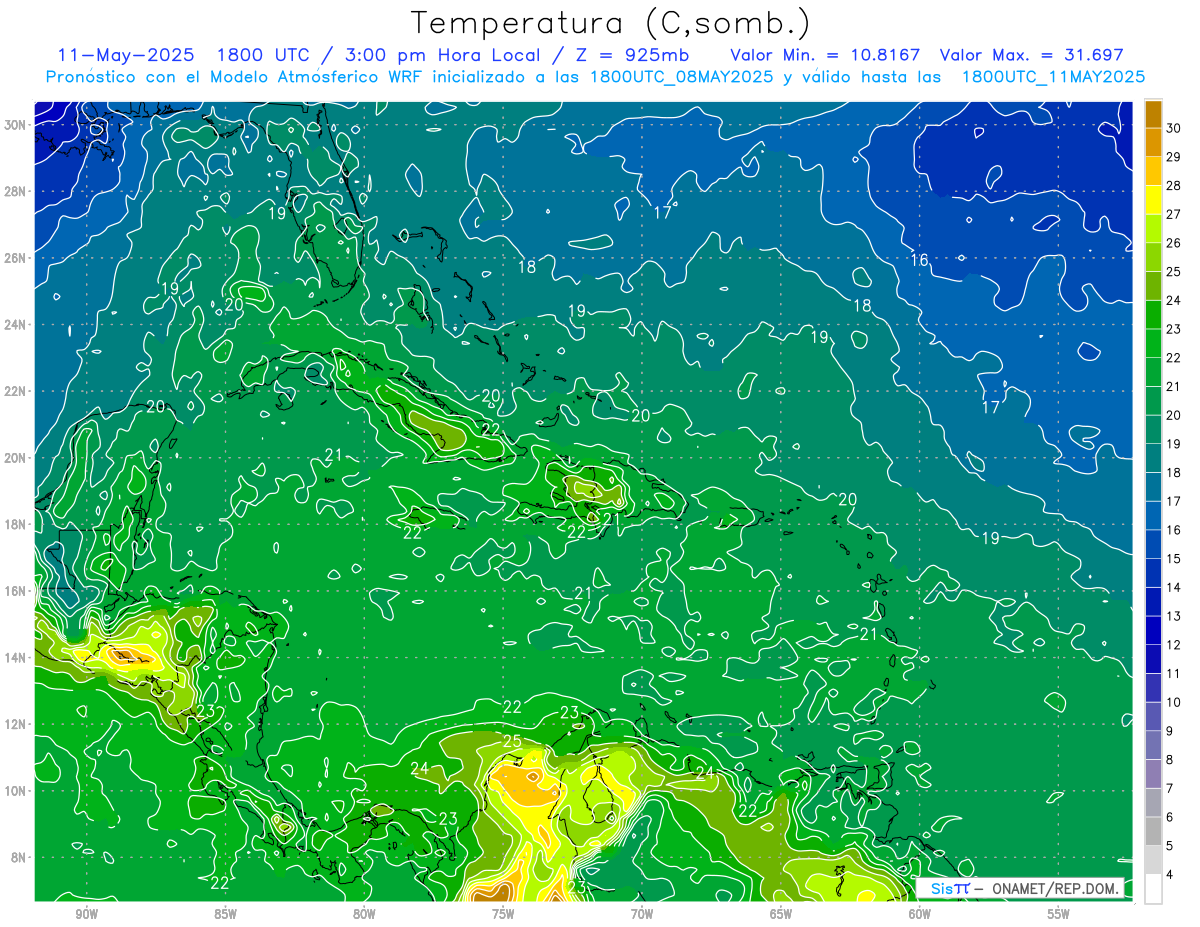Screen dimensions: 1200x927
Task: Click the latitude axis label "12N"
Action: [x=15, y=724]
